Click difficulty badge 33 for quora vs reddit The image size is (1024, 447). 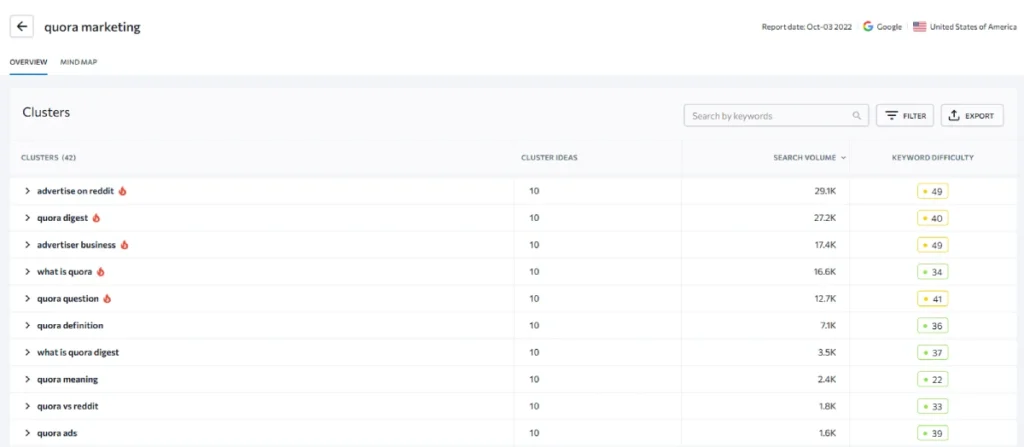[x=933, y=406]
